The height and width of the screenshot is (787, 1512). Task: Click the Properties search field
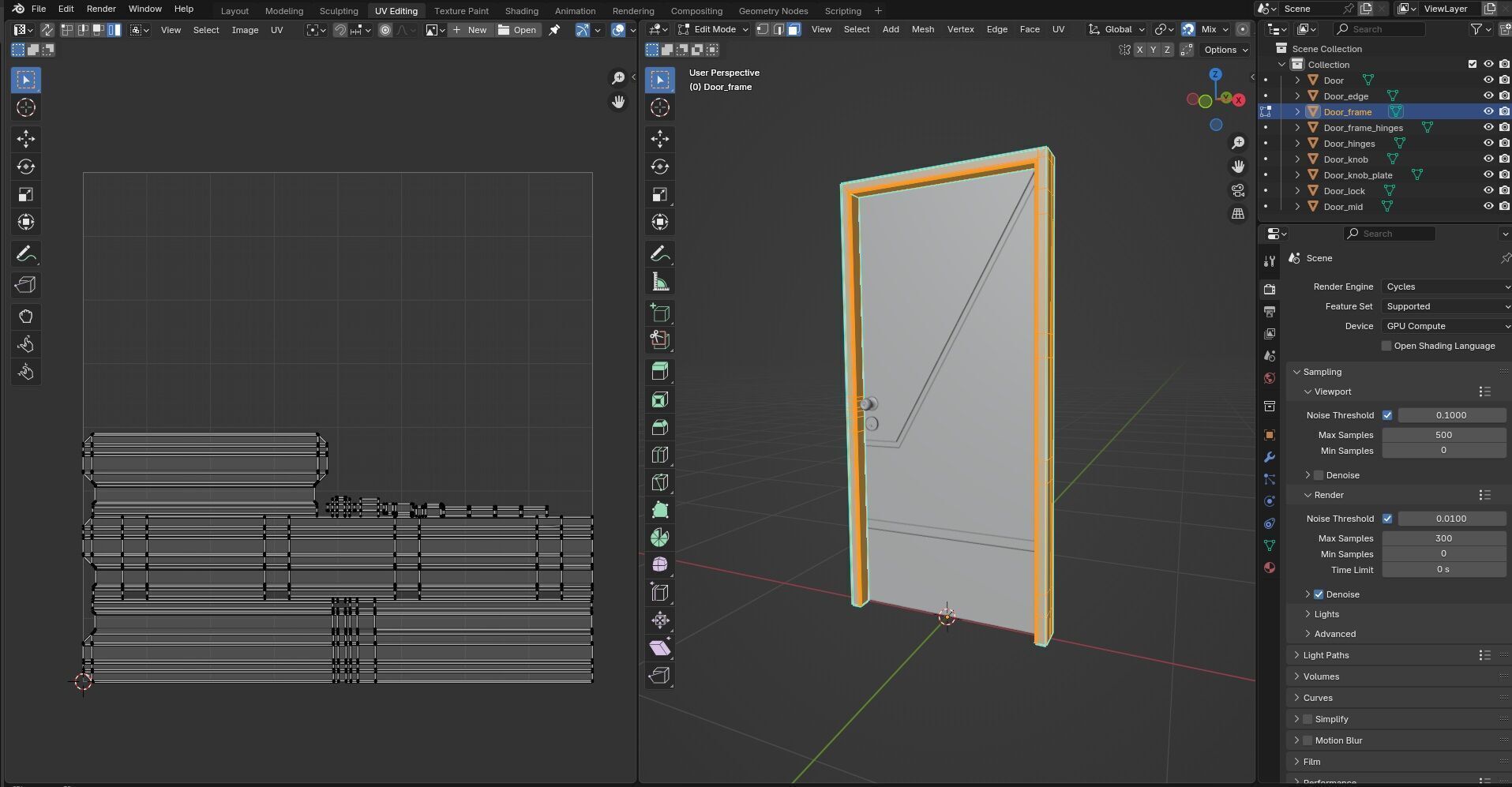(x=1390, y=234)
